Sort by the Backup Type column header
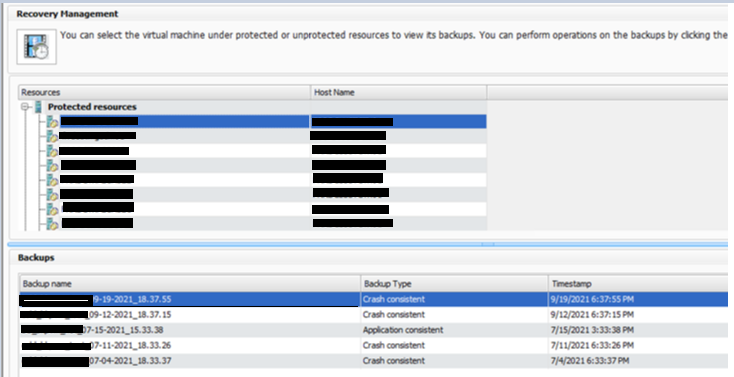This screenshot has width=734, height=377. 455,284
